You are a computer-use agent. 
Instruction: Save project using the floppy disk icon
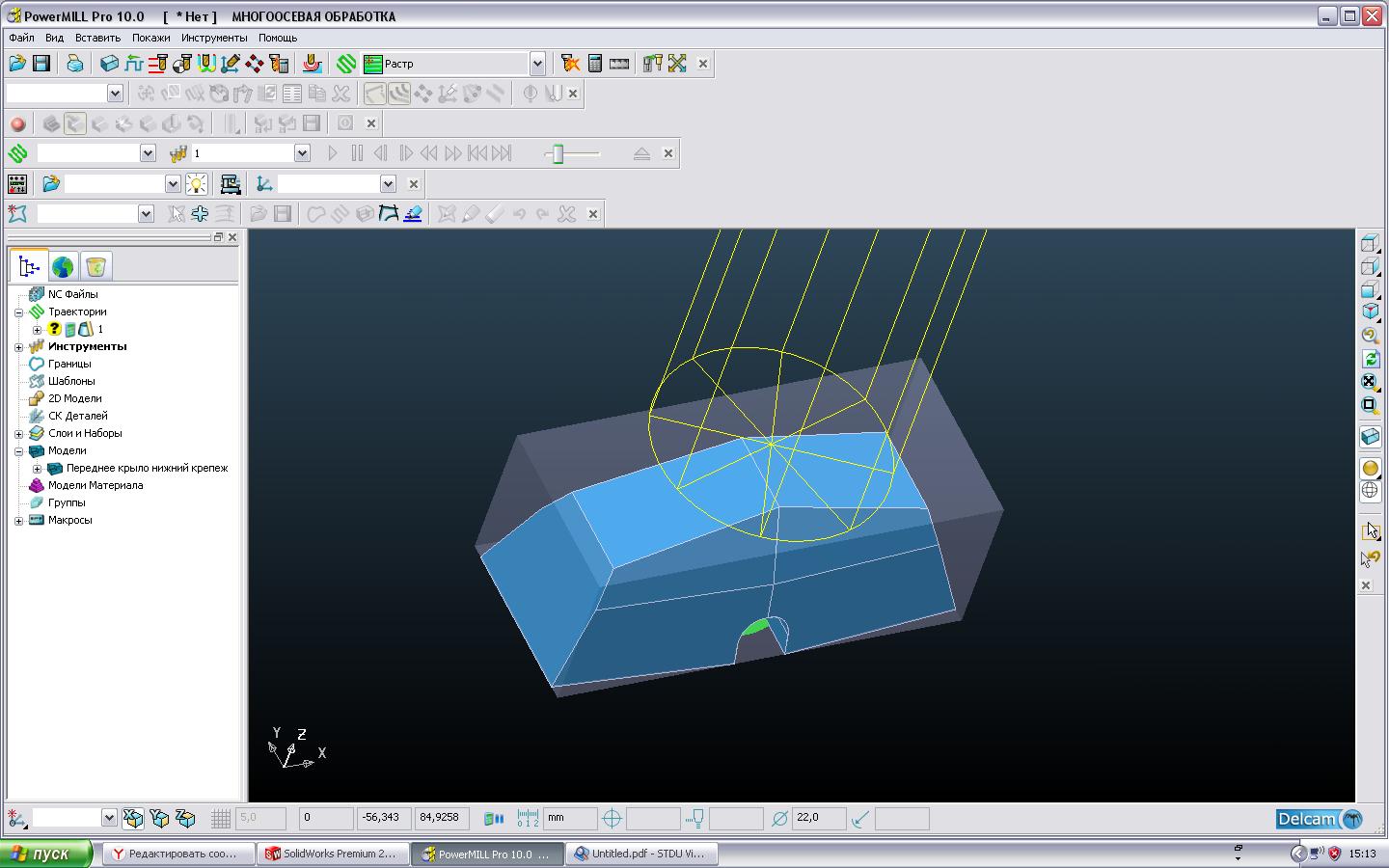(x=41, y=64)
